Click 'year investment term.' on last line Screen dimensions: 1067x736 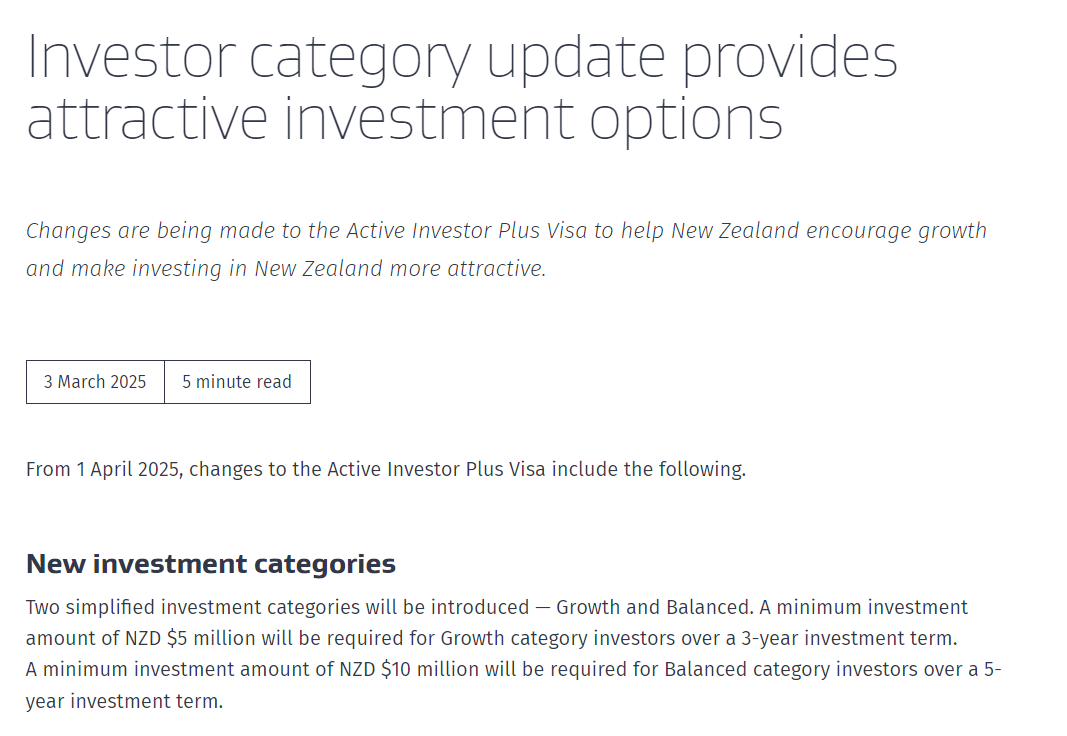[124, 702]
